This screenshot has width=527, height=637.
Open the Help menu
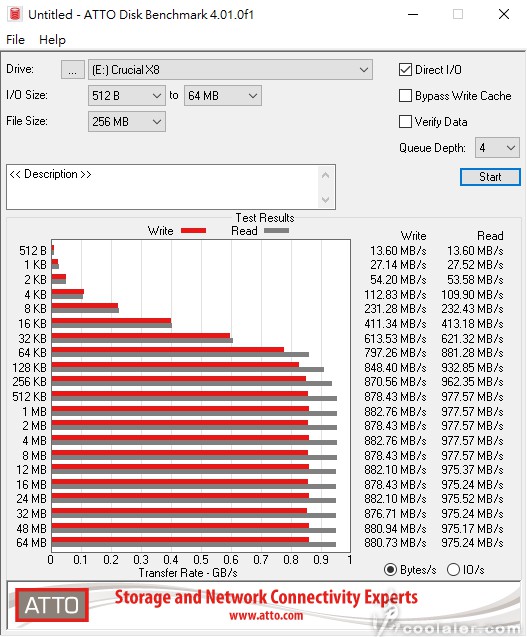pyautogui.click(x=52, y=40)
